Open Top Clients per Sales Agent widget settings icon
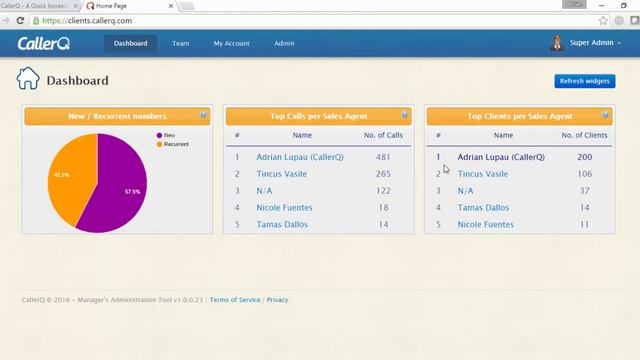 [605, 116]
